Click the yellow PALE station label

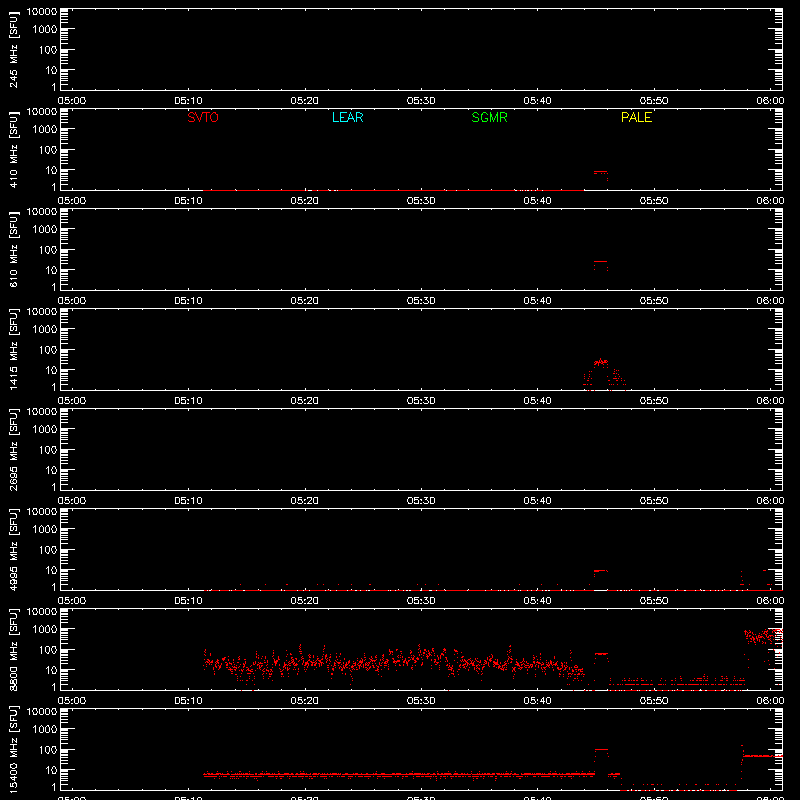(x=636, y=117)
